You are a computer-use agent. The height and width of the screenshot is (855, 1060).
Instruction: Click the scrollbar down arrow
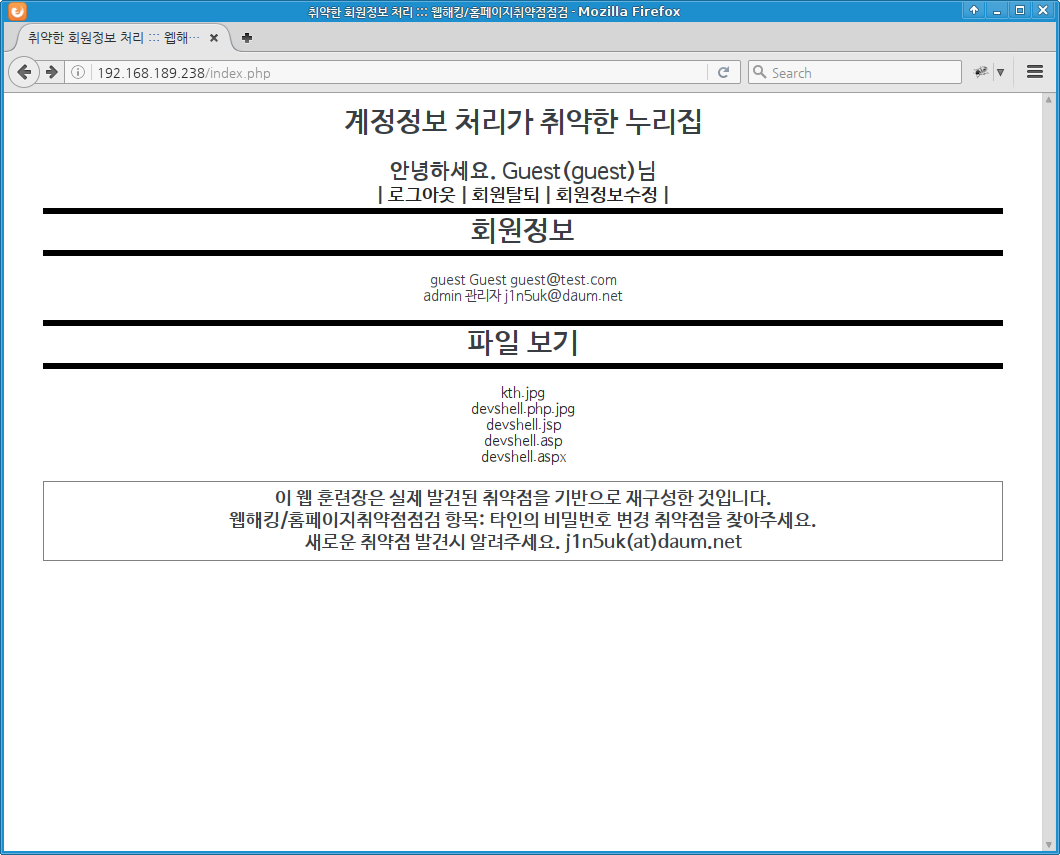click(x=1049, y=845)
